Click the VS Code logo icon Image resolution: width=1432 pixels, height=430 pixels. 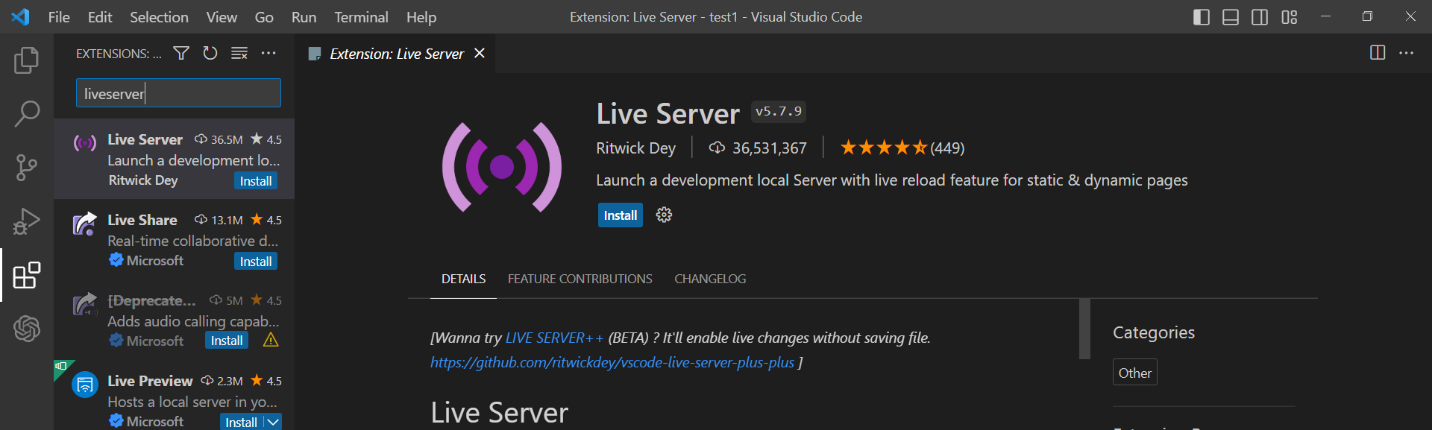[x=21, y=17]
